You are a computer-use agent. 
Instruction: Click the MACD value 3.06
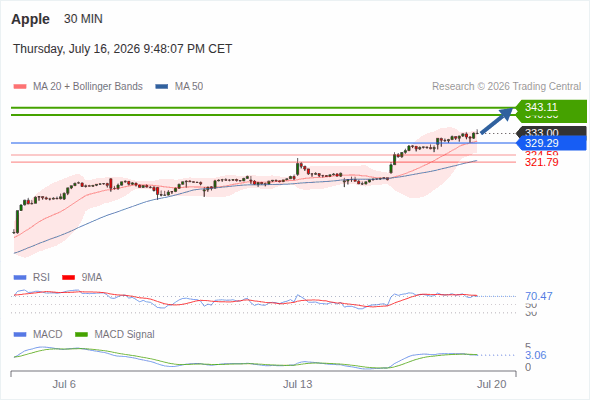535,355
